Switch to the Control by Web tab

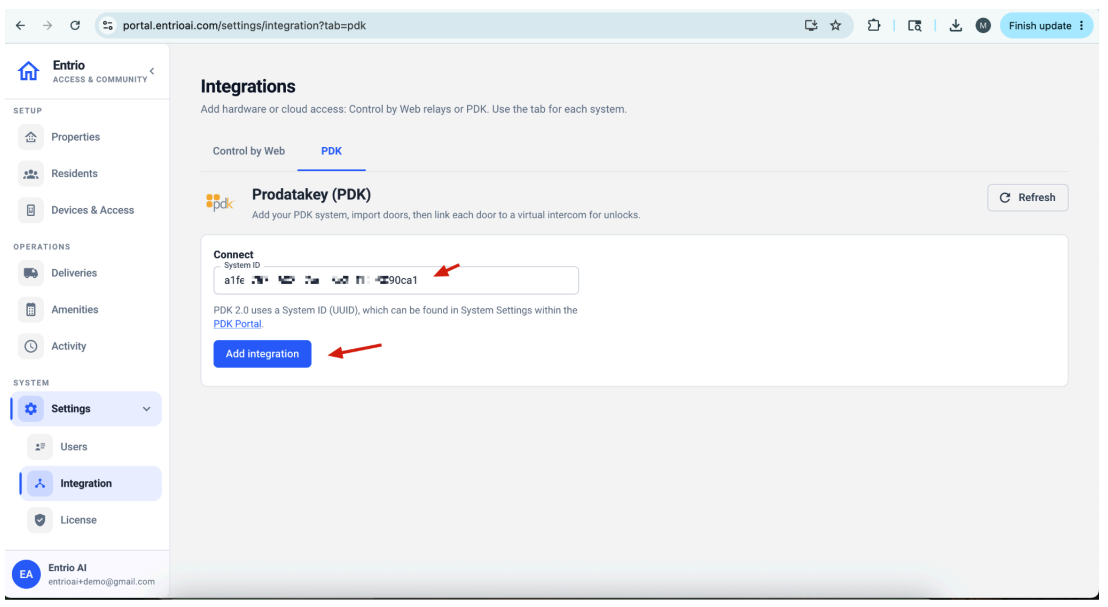click(249, 151)
